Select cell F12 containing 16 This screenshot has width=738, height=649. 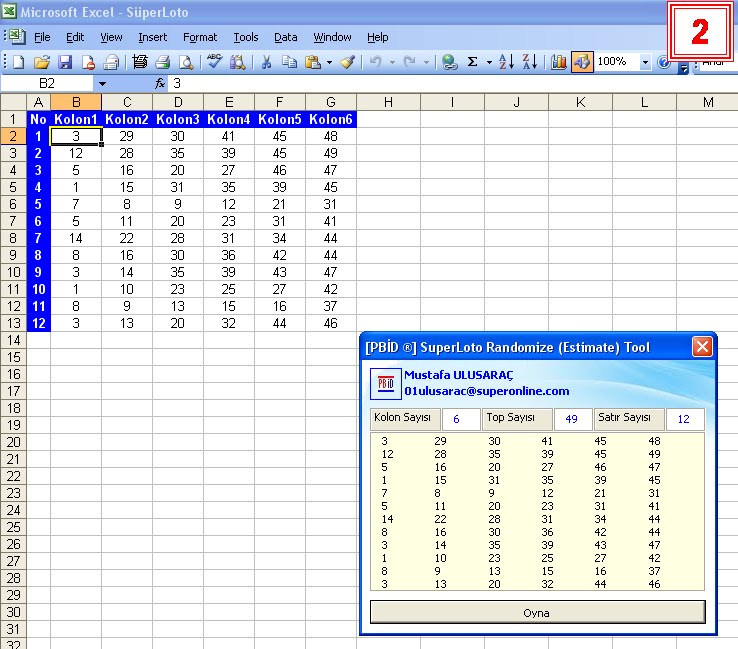pos(280,306)
